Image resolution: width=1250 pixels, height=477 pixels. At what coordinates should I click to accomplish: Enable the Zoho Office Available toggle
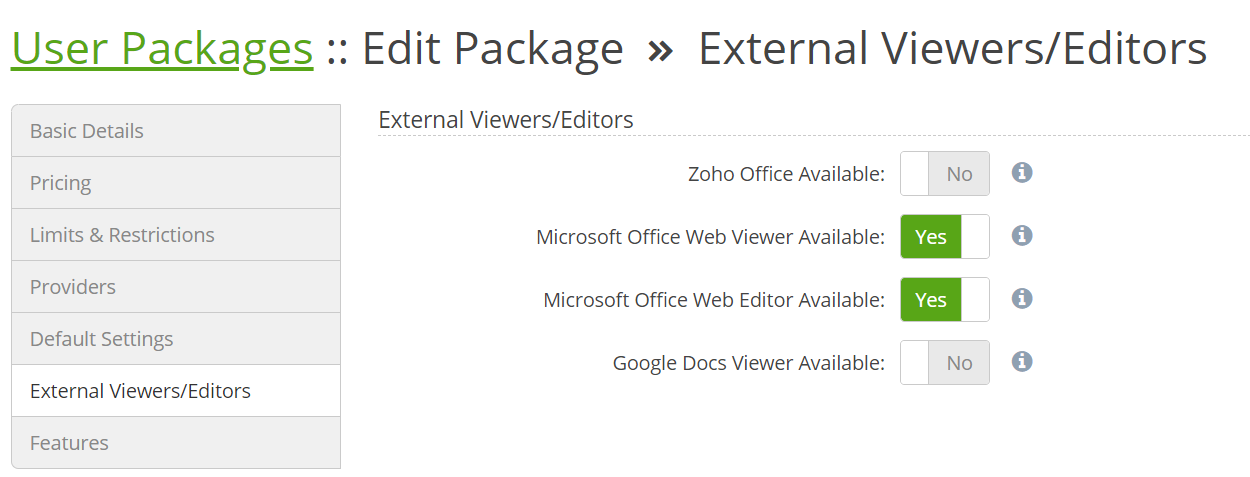[x=944, y=174]
